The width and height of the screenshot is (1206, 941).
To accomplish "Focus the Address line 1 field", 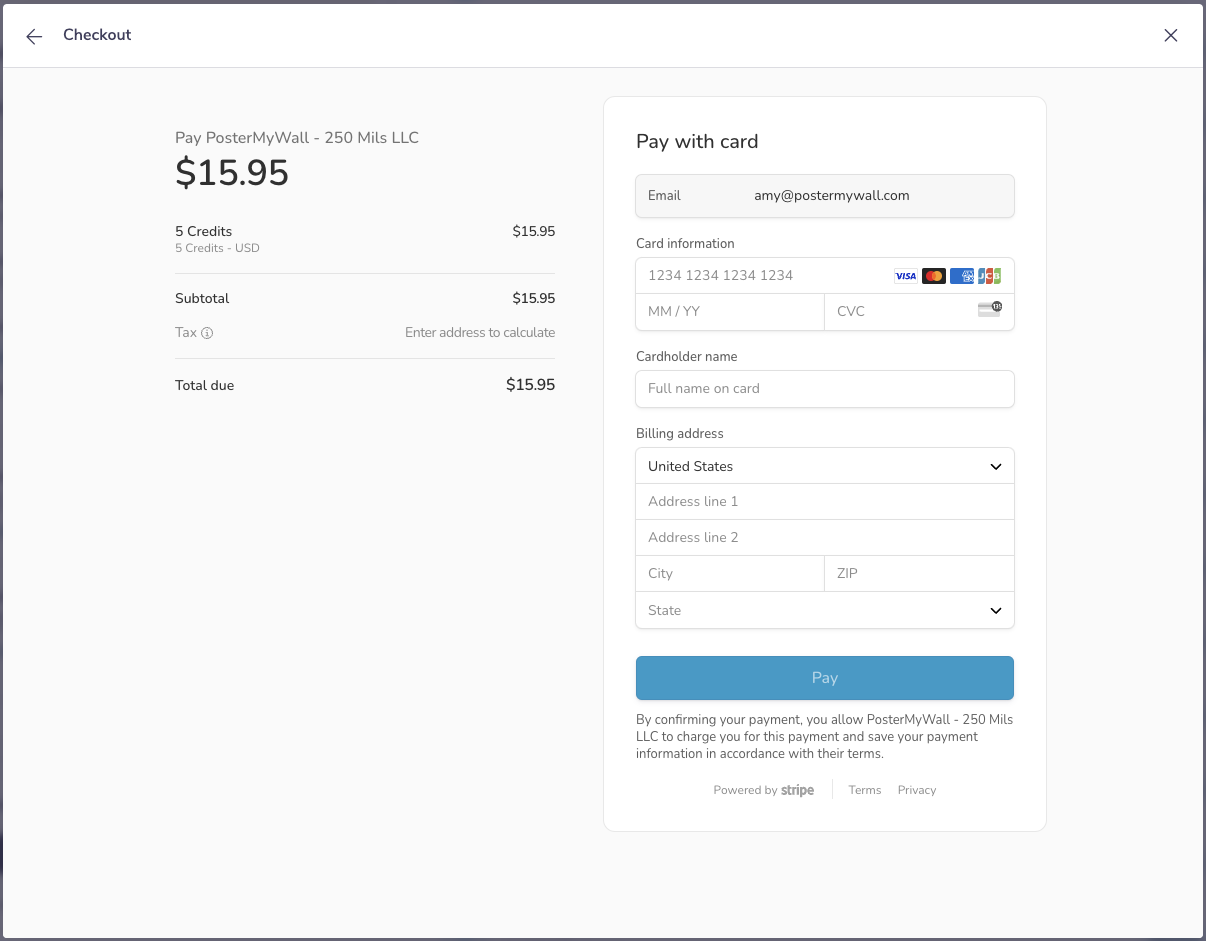I will click(x=825, y=502).
